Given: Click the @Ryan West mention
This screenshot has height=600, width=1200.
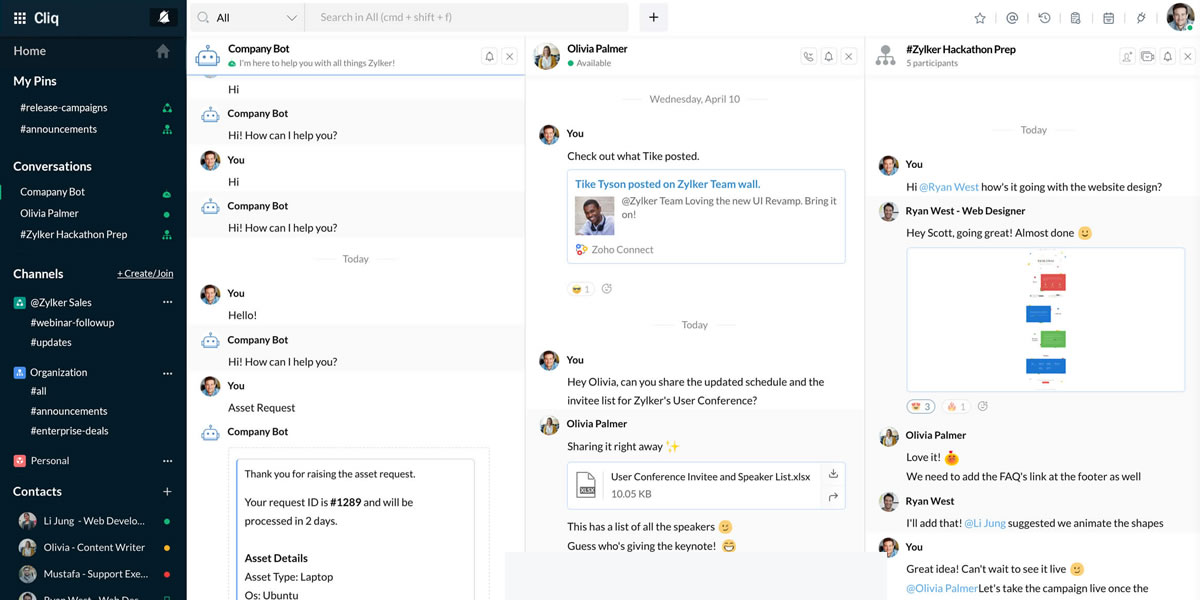Looking at the screenshot, I should pos(949,187).
